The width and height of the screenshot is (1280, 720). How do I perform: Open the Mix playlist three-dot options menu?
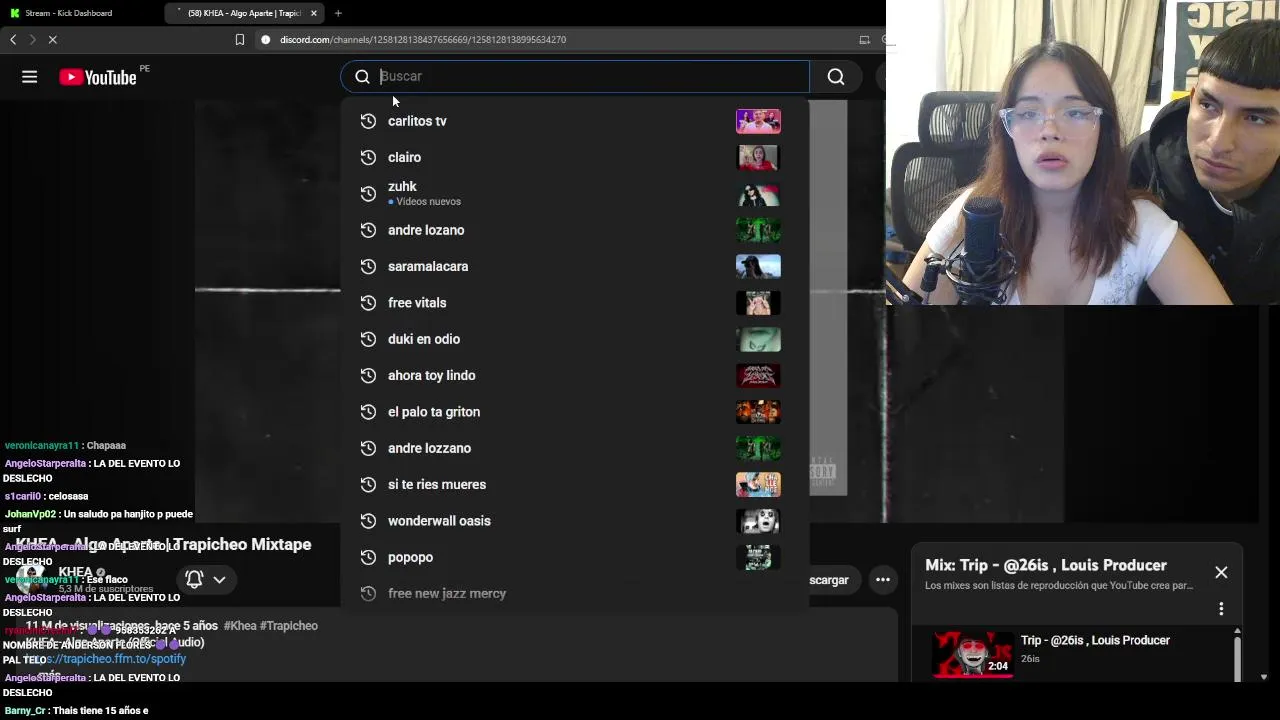tap(1221, 608)
